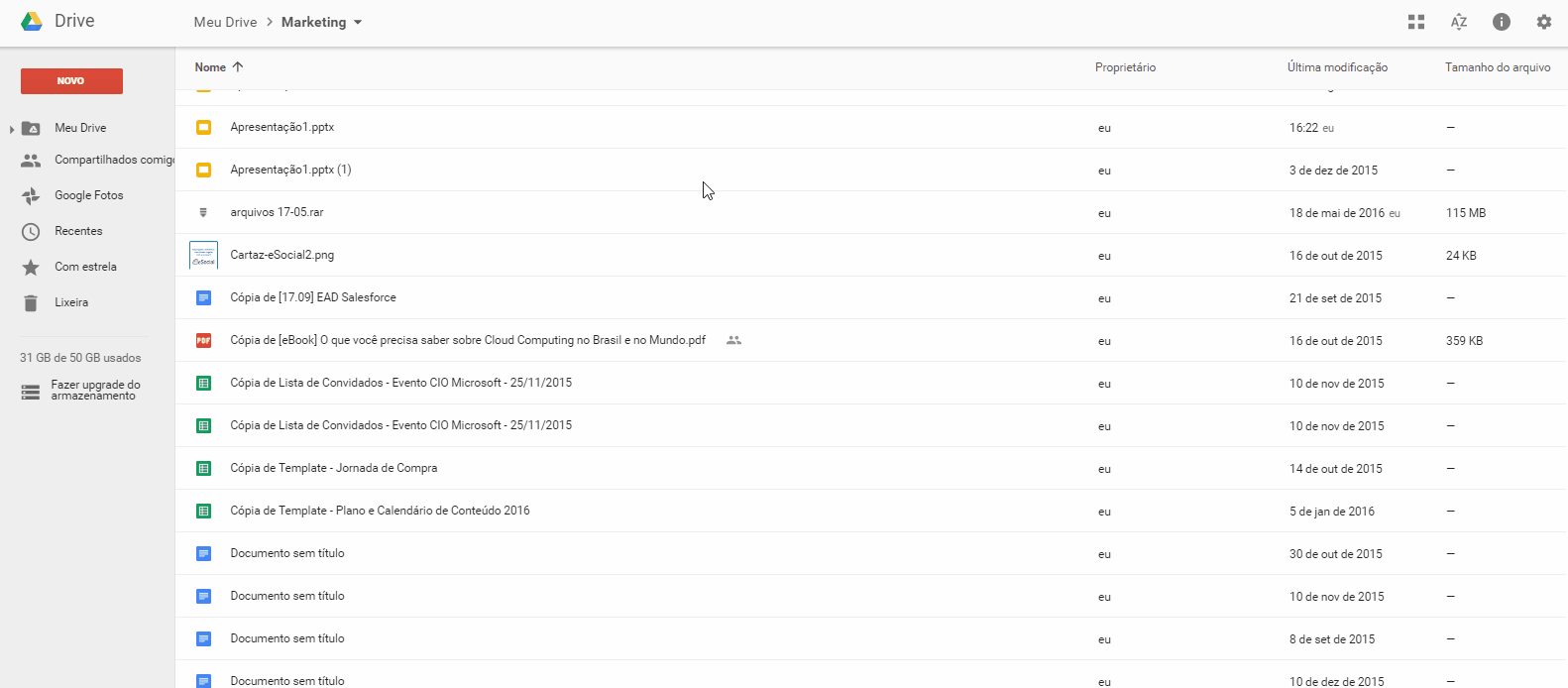
Task: Select Cópia de Template - Jornada de Compra
Action: 333,468
